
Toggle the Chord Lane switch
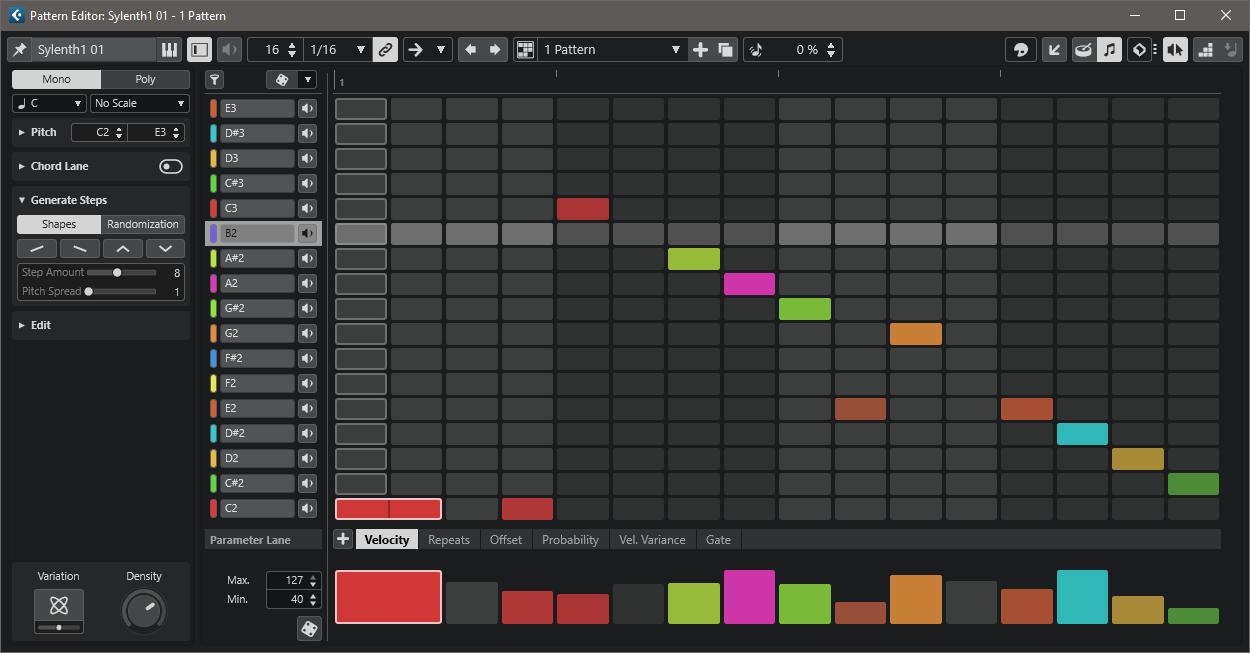coord(171,167)
